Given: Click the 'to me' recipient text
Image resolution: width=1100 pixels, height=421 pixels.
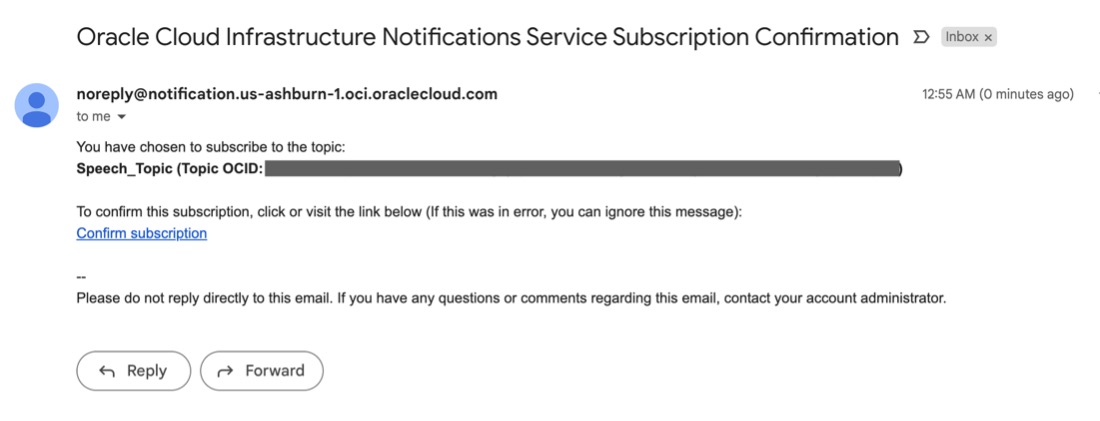Looking at the screenshot, I should (93, 117).
